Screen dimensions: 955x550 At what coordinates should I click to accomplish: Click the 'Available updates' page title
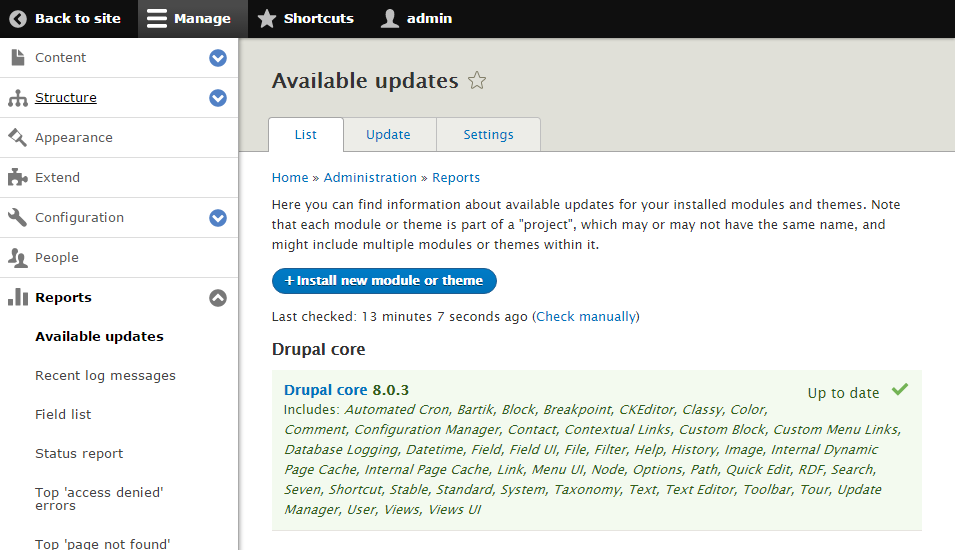point(365,80)
